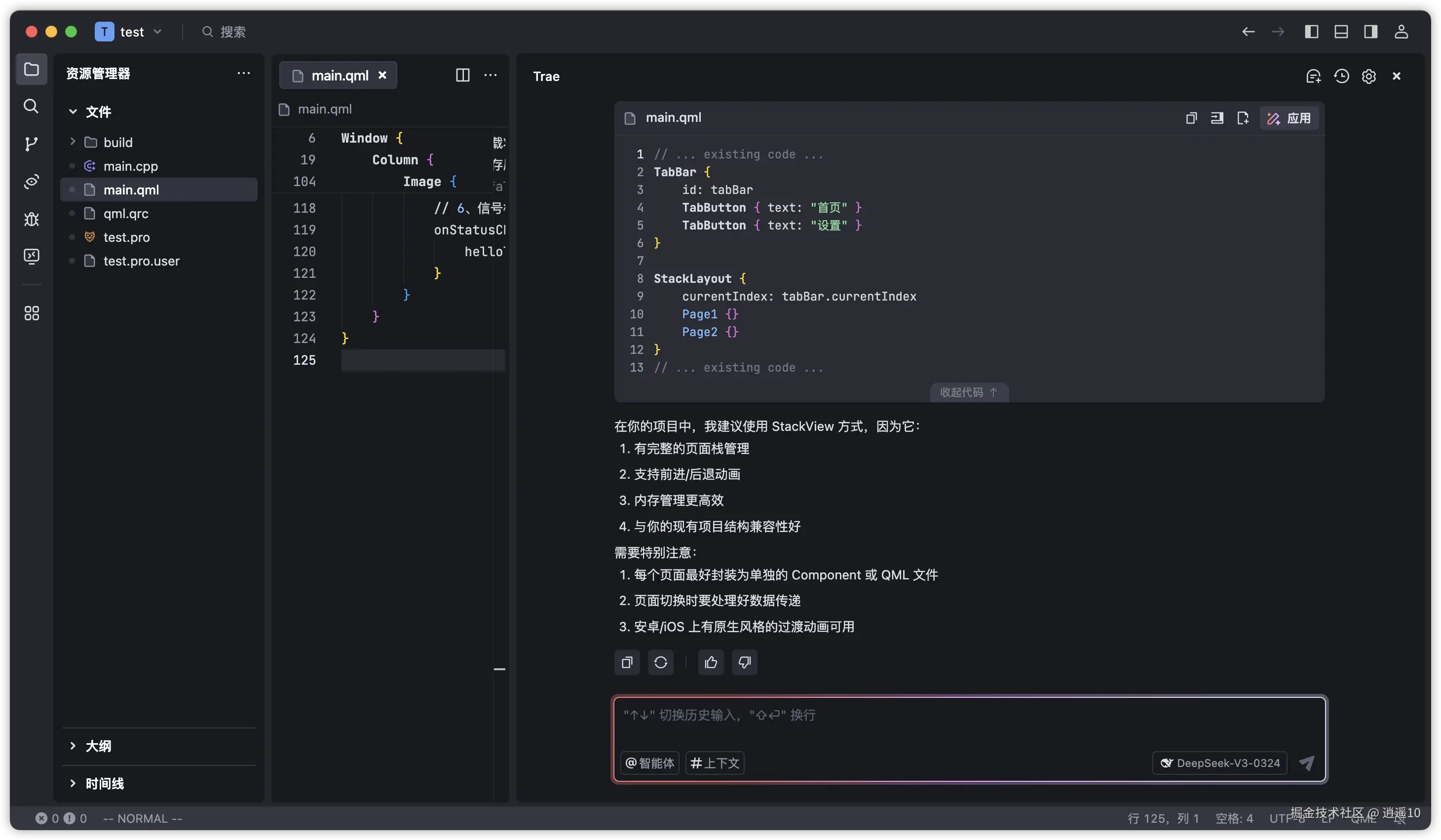
Task: Toggle the right secondary sidebar layout
Action: coord(1370,32)
